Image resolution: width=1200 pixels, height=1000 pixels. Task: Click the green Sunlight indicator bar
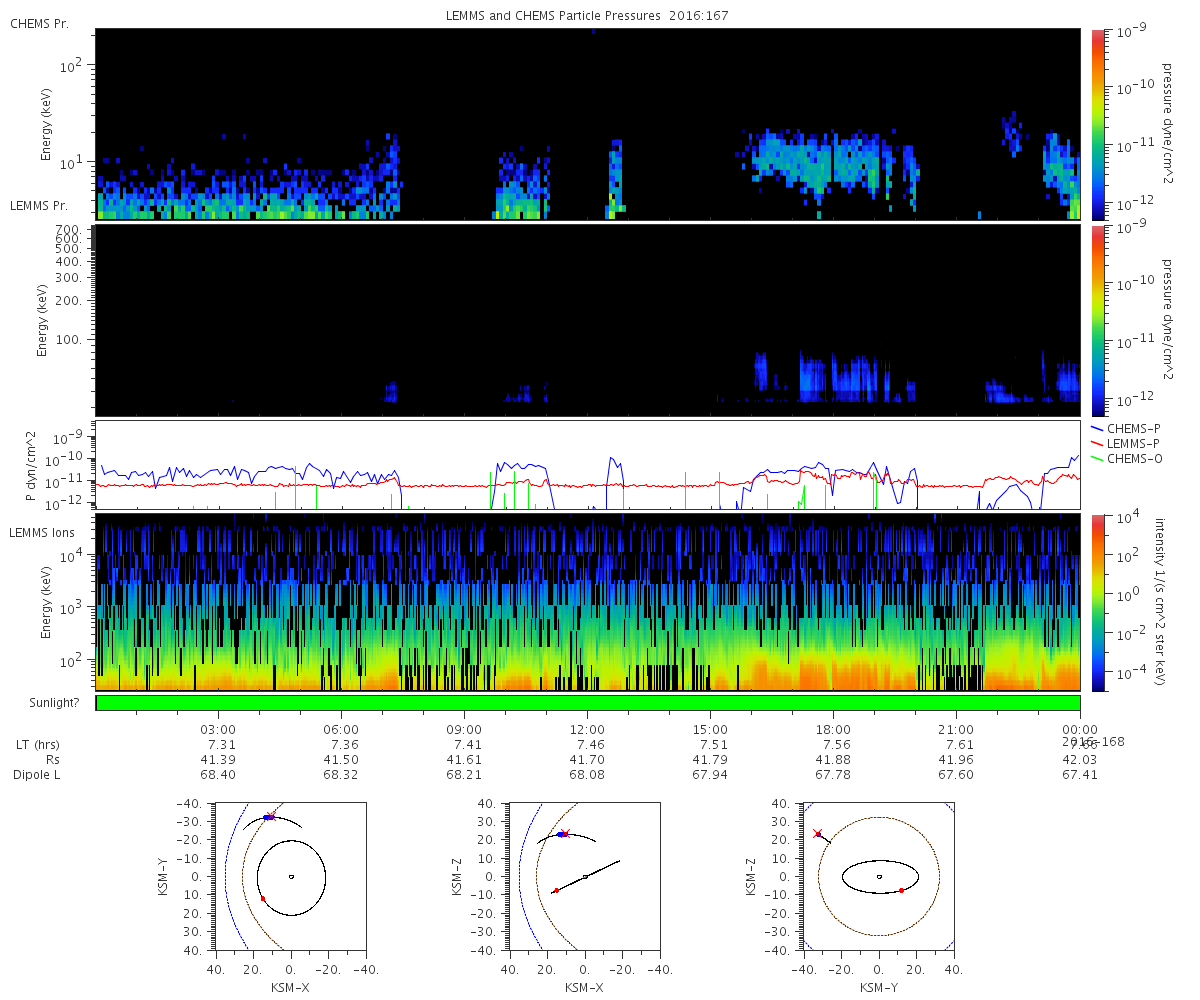pyautogui.click(x=588, y=703)
